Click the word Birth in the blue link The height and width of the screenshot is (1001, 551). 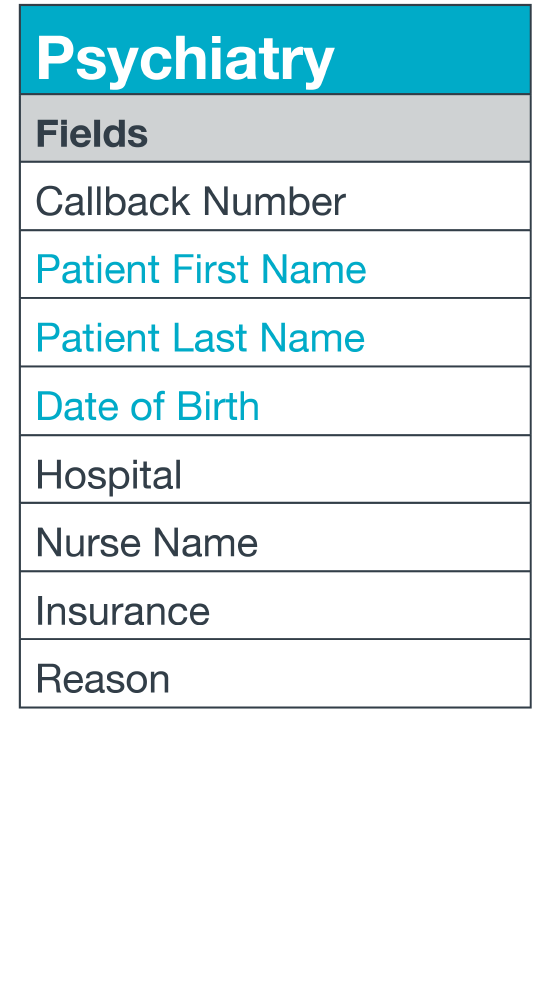pyautogui.click(x=218, y=405)
